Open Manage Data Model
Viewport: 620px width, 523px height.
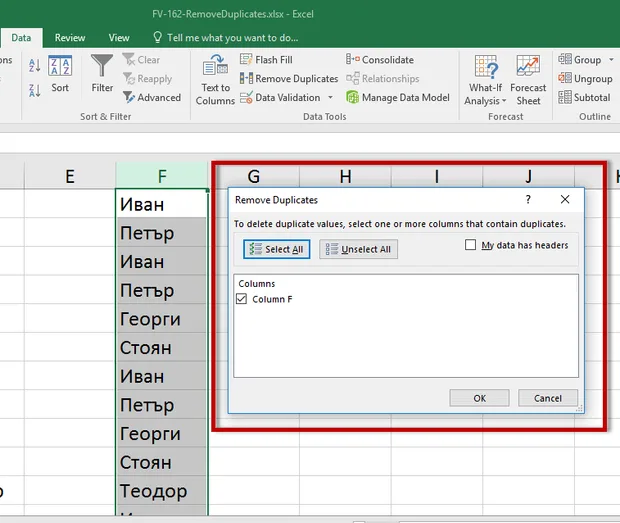point(398,97)
